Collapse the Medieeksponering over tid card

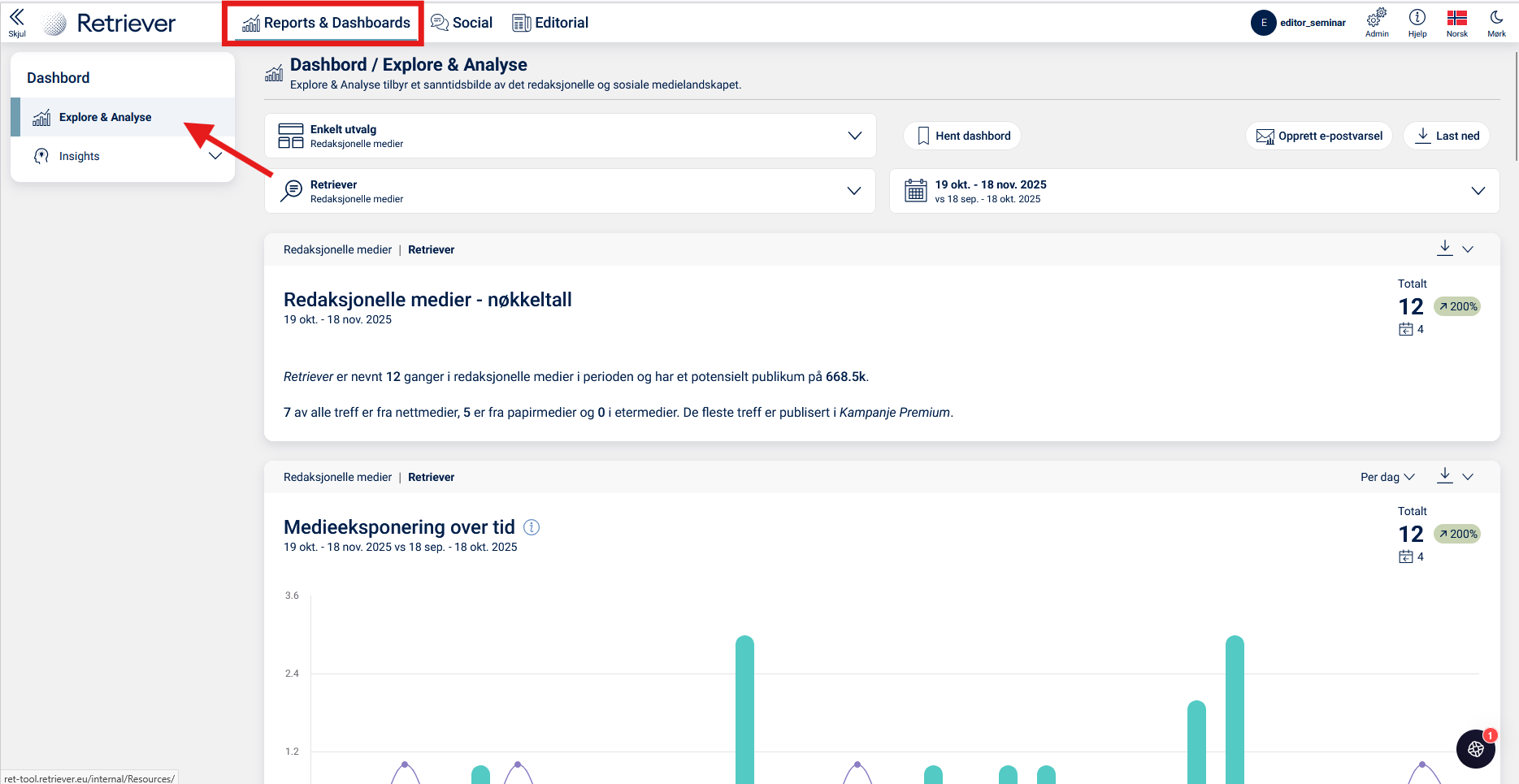coord(1468,477)
